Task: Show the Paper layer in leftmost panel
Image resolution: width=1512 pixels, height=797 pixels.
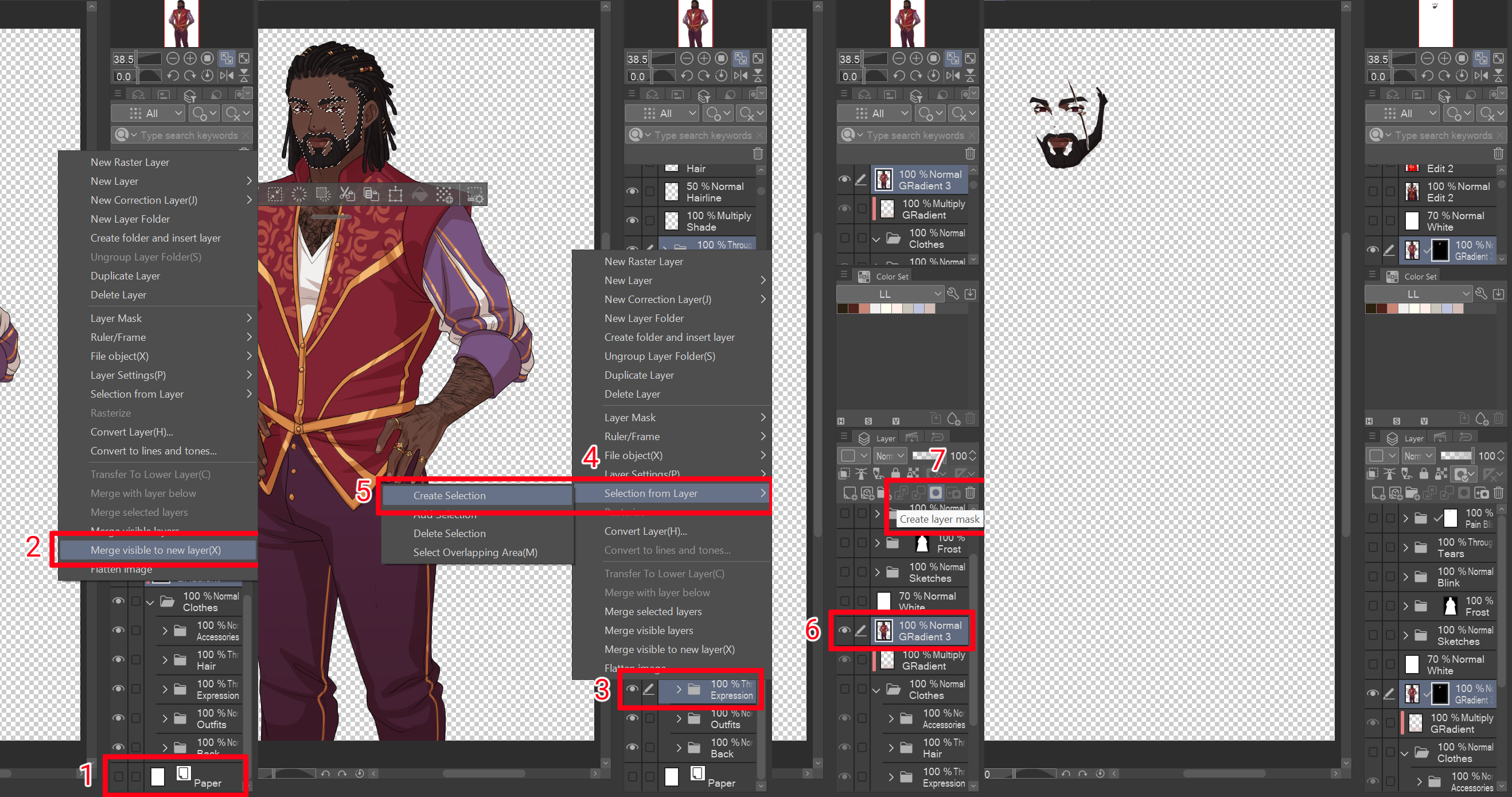Action: click(119, 776)
